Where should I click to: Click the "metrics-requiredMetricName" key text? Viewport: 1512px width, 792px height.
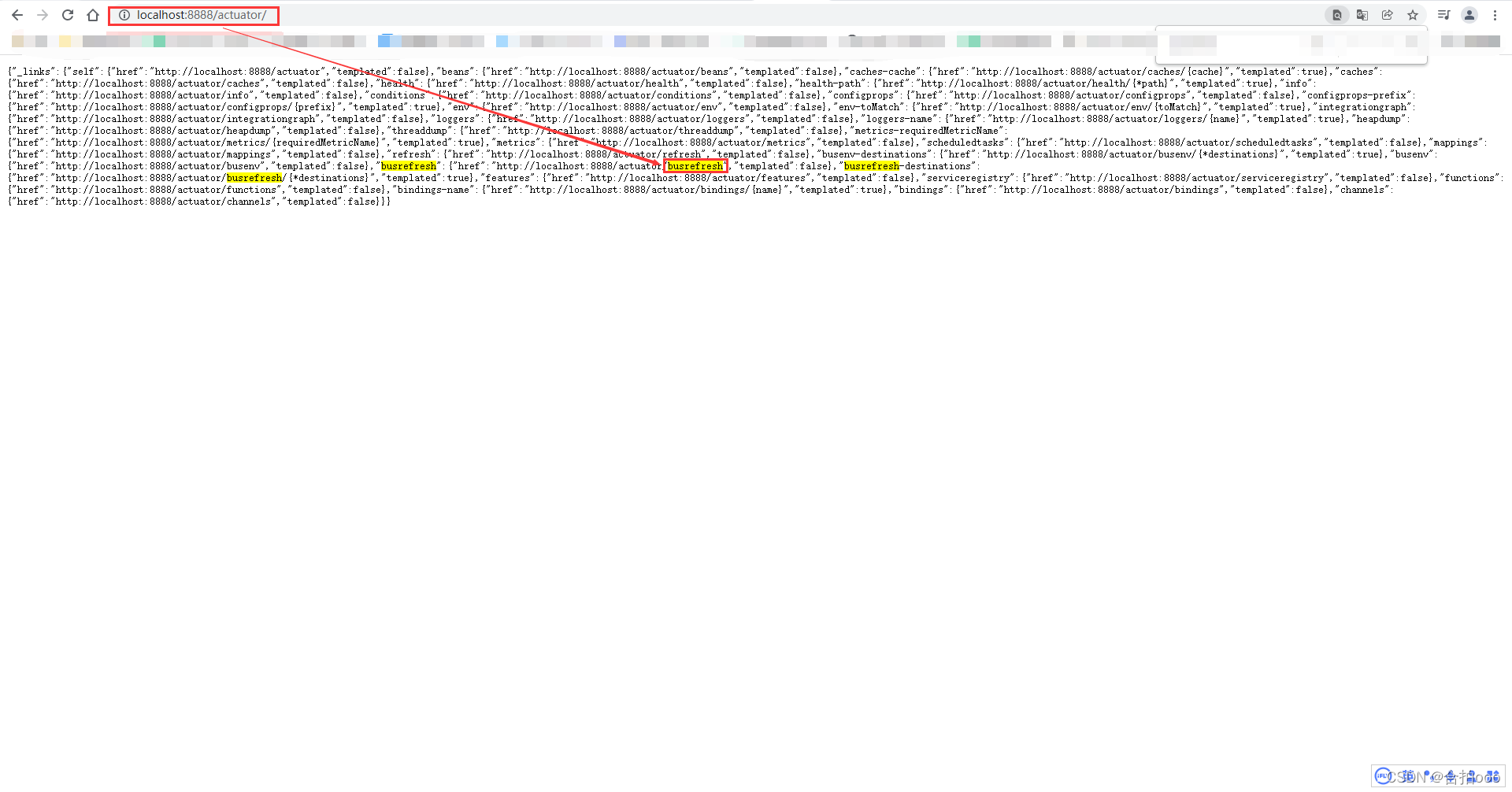928,131
